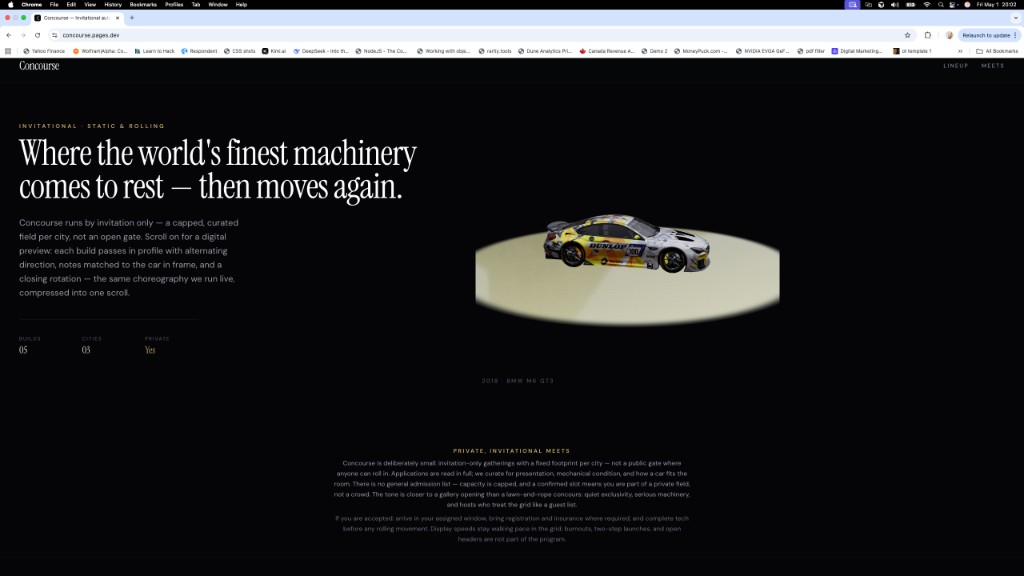
Task: Click the 'PRIVATE, INVITATIONAL MEETS' heading
Action: pyautogui.click(x=511, y=451)
